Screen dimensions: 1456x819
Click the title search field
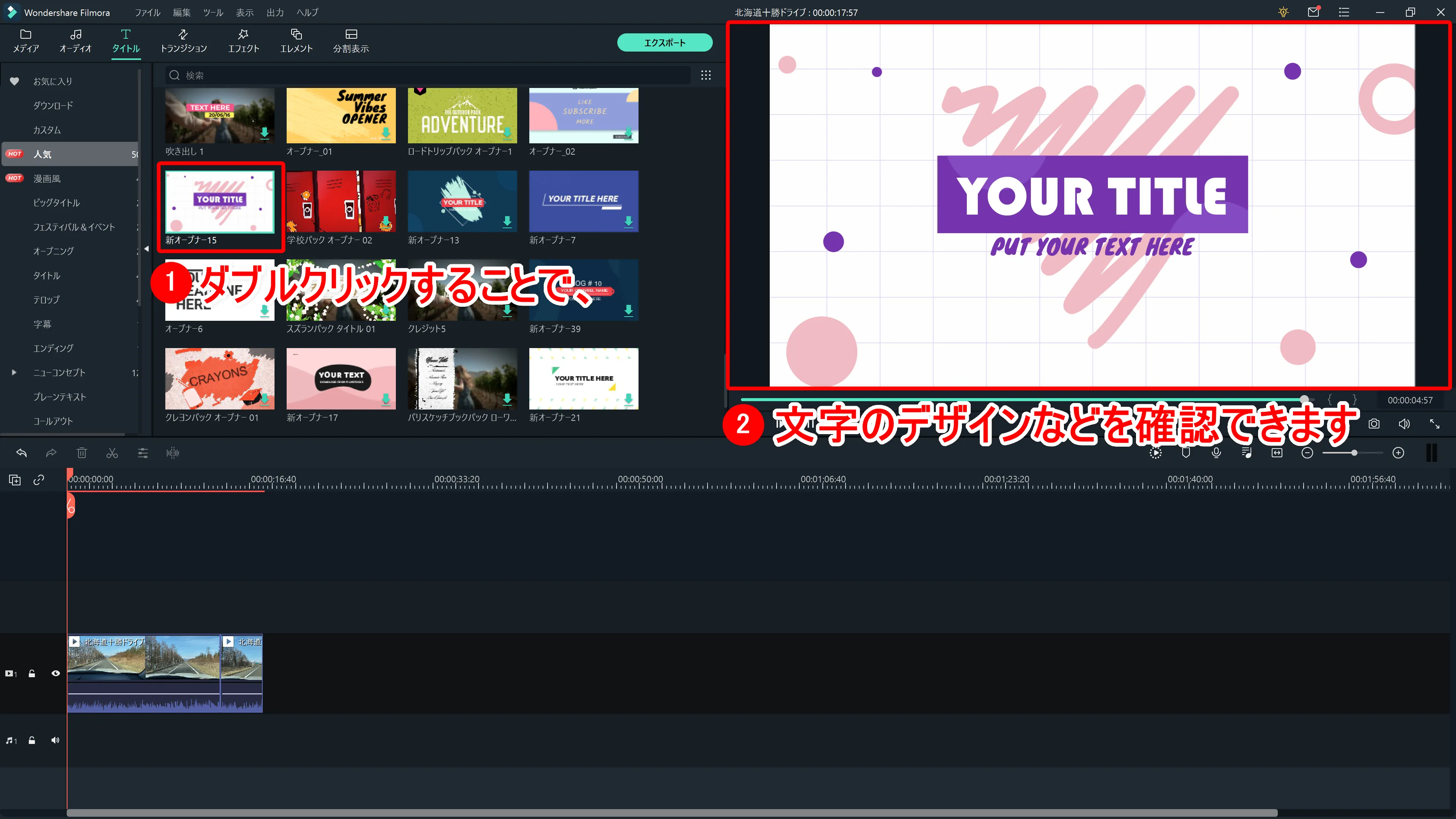(x=428, y=75)
